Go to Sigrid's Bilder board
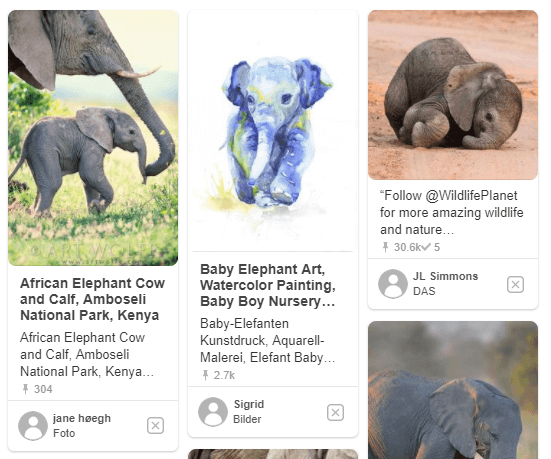 (x=247, y=419)
